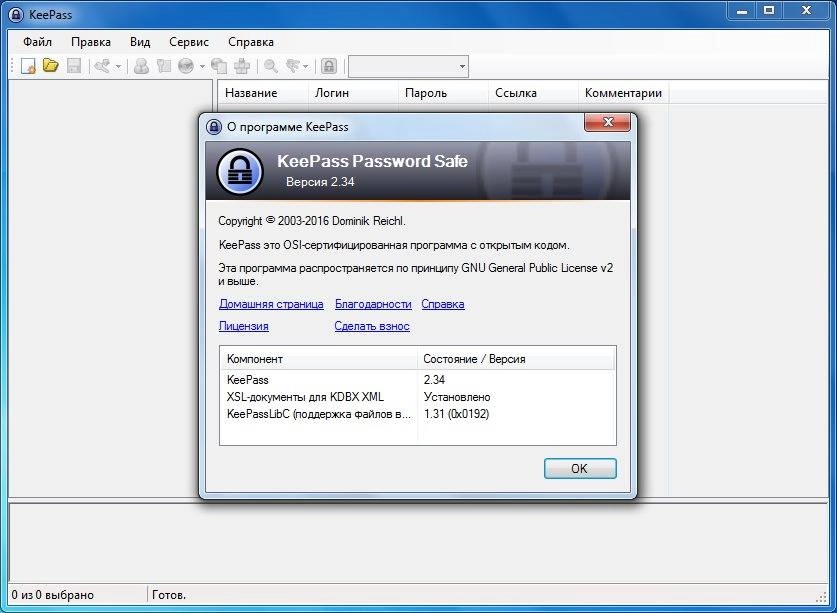Sort entries by Пароль column
This screenshot has width=837, height=613.
tap(444, 93)
